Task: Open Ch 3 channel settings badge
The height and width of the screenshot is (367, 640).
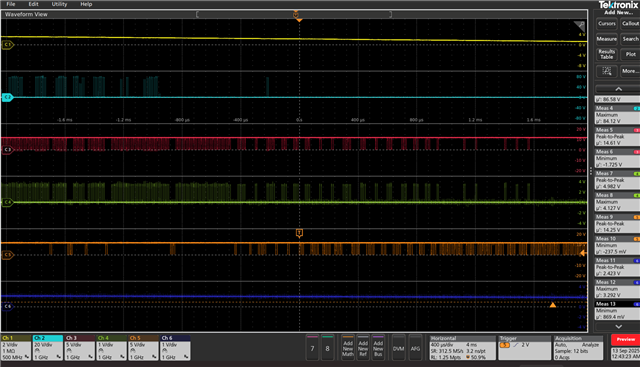Action: (x=80, y=348)
